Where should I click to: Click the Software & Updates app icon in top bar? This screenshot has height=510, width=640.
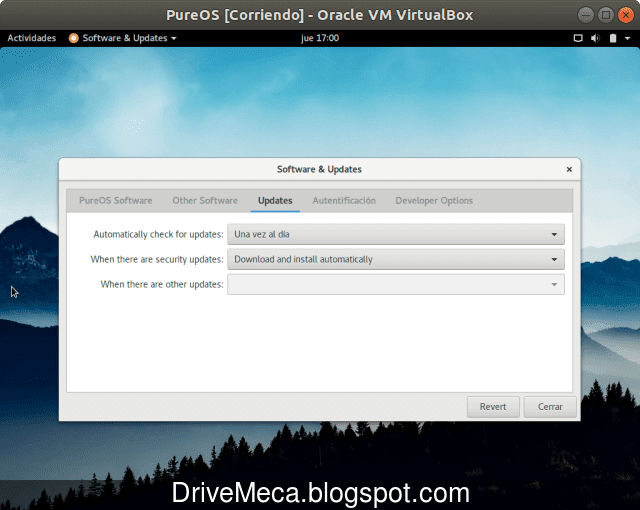tap(73, 38)
